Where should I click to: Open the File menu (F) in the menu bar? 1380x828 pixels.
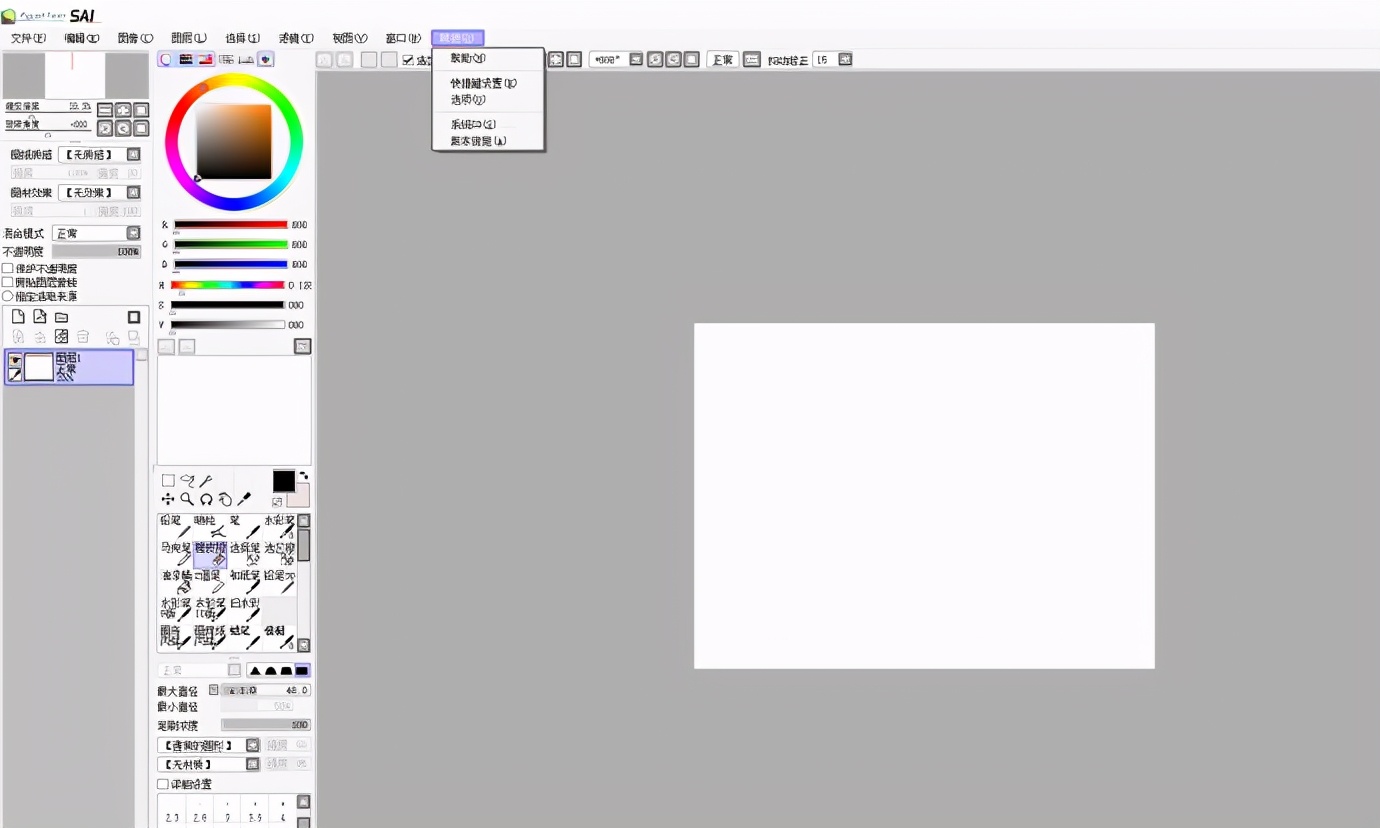pyautogui.click(x=27, y=38)
